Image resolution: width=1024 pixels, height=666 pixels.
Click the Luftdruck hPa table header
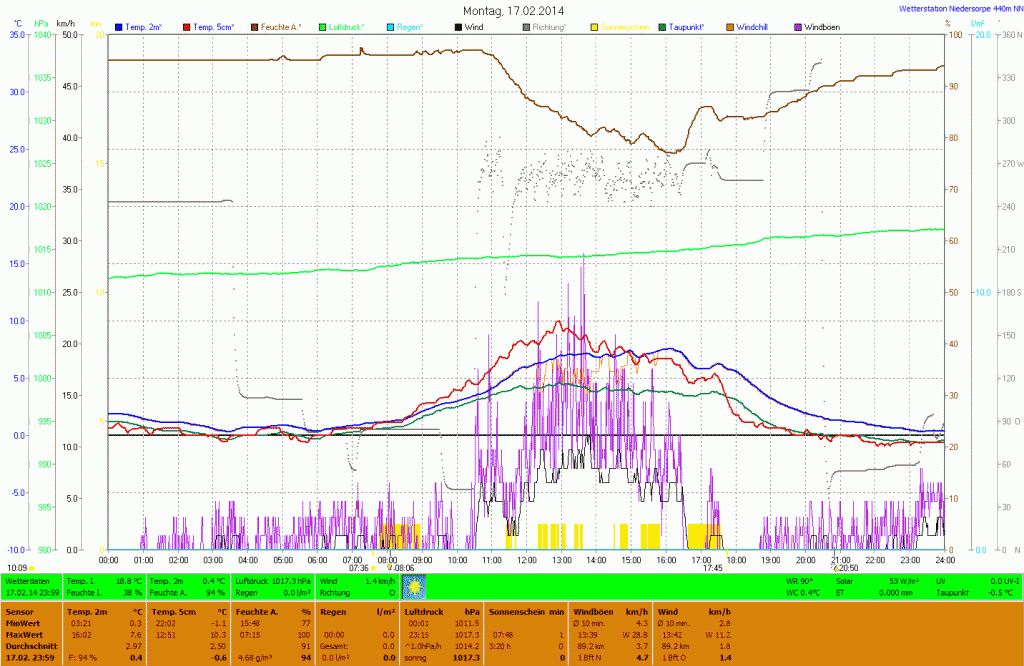tap(436, 610)
